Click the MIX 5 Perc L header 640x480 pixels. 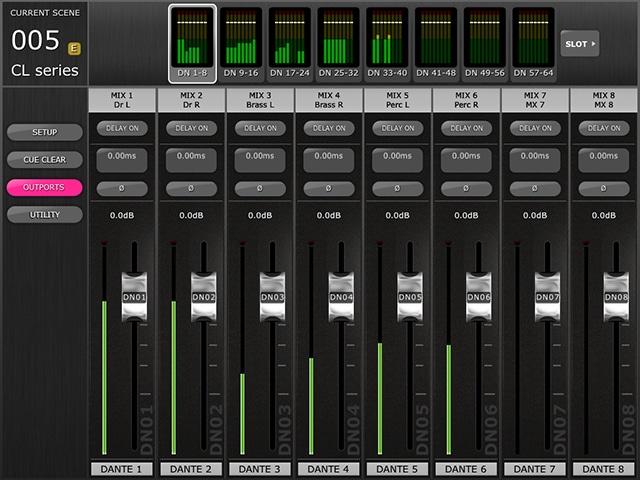[397, 100]
